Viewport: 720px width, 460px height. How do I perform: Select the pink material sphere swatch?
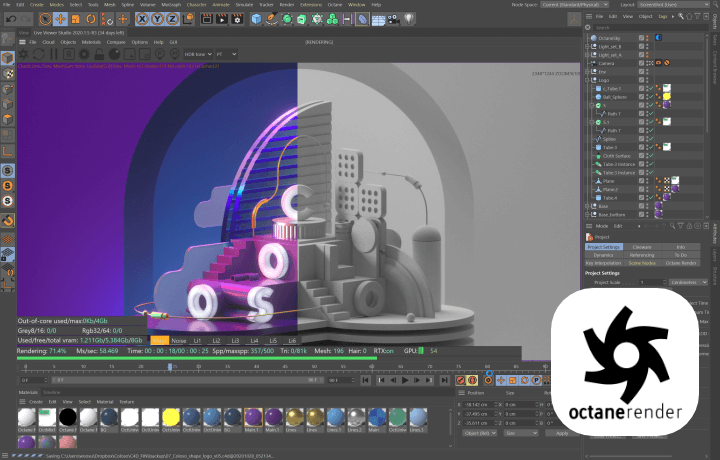tap(68, 442)
